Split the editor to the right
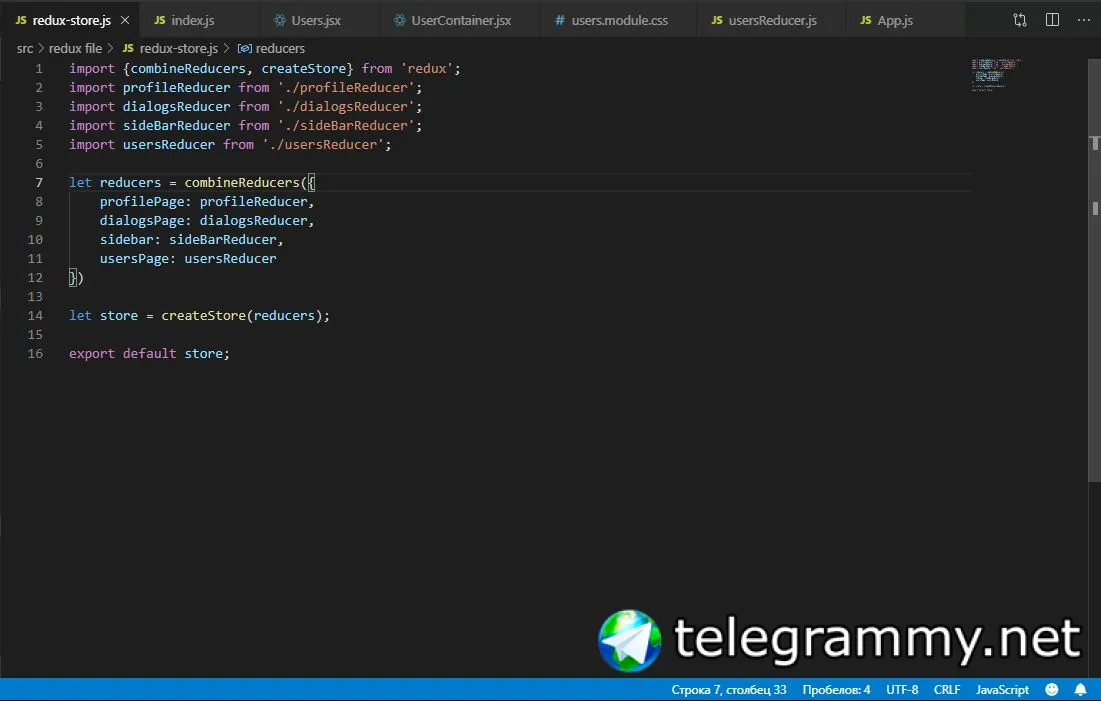The height and width of the screenshot is (701, 1101). point(1052,20)
